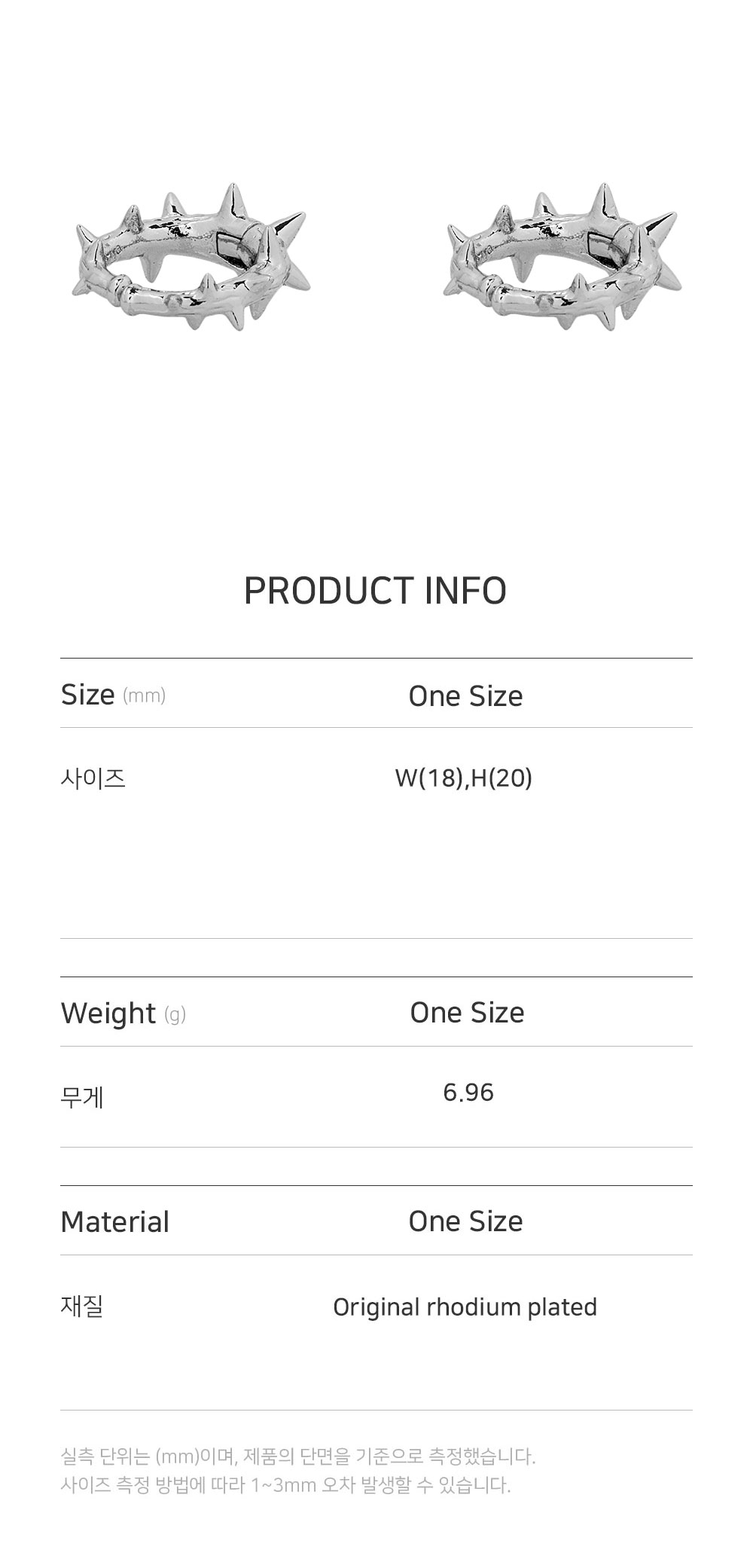
Task: Select One Size in the Weight row
Action: [x=467, y=1013]
